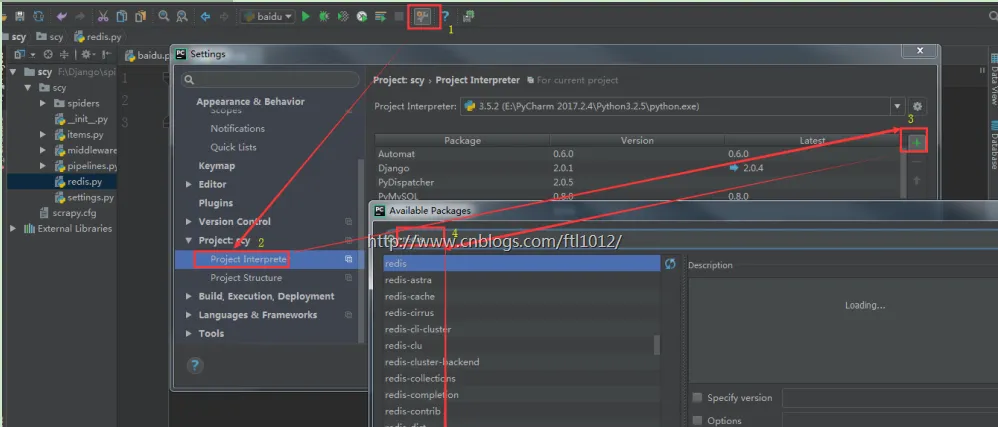Click the Copy icon in toolbar
Image resolution: width=998 pixels, height=427 pixels.
[122, 17]
